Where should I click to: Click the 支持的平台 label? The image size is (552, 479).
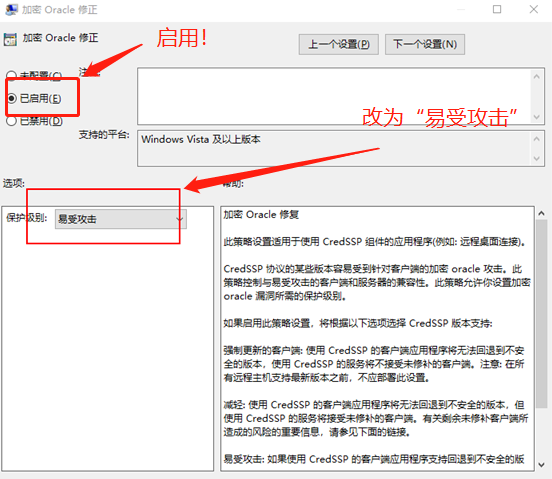tap(104, 134)
